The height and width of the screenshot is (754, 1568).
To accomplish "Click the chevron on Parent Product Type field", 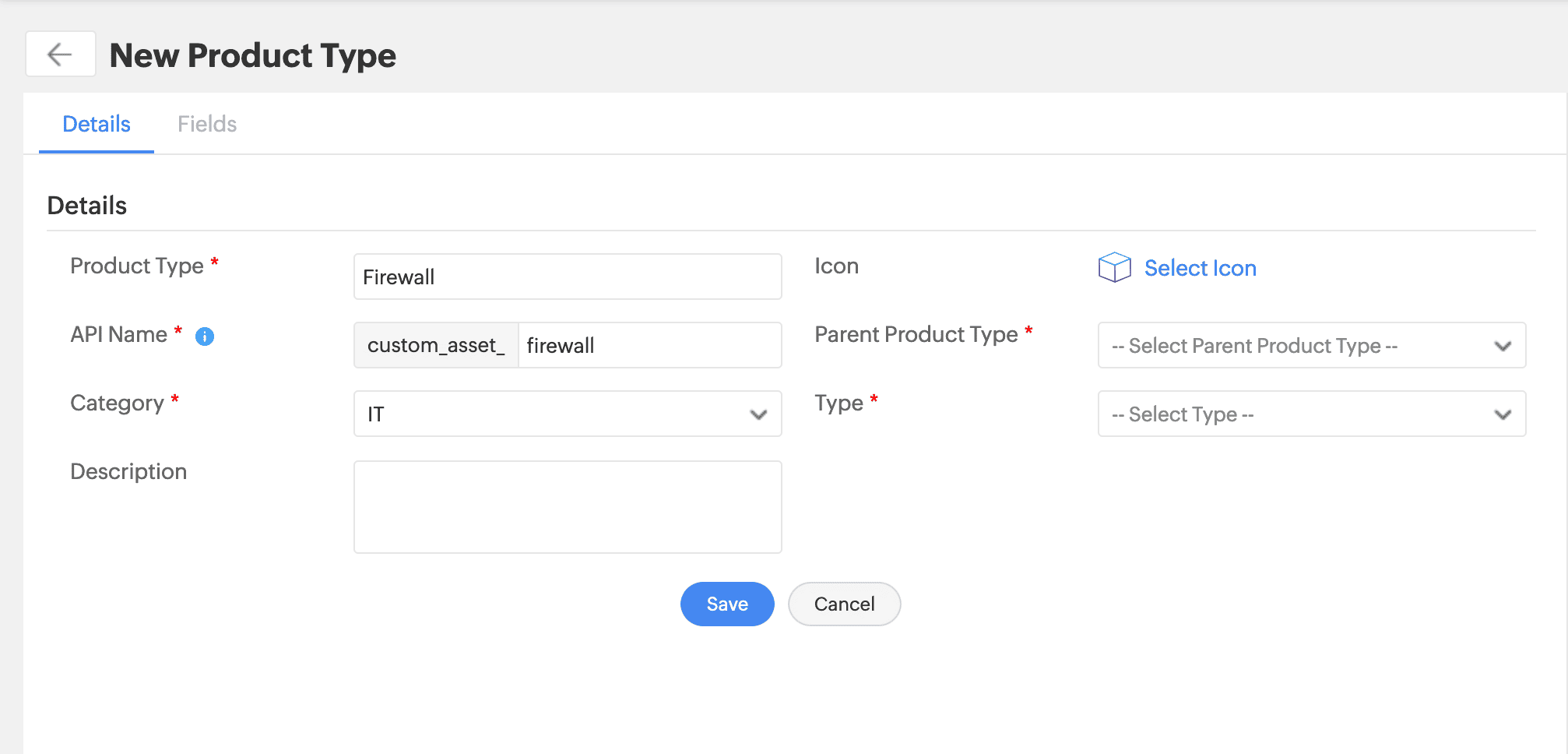I will click(1503, 346).
